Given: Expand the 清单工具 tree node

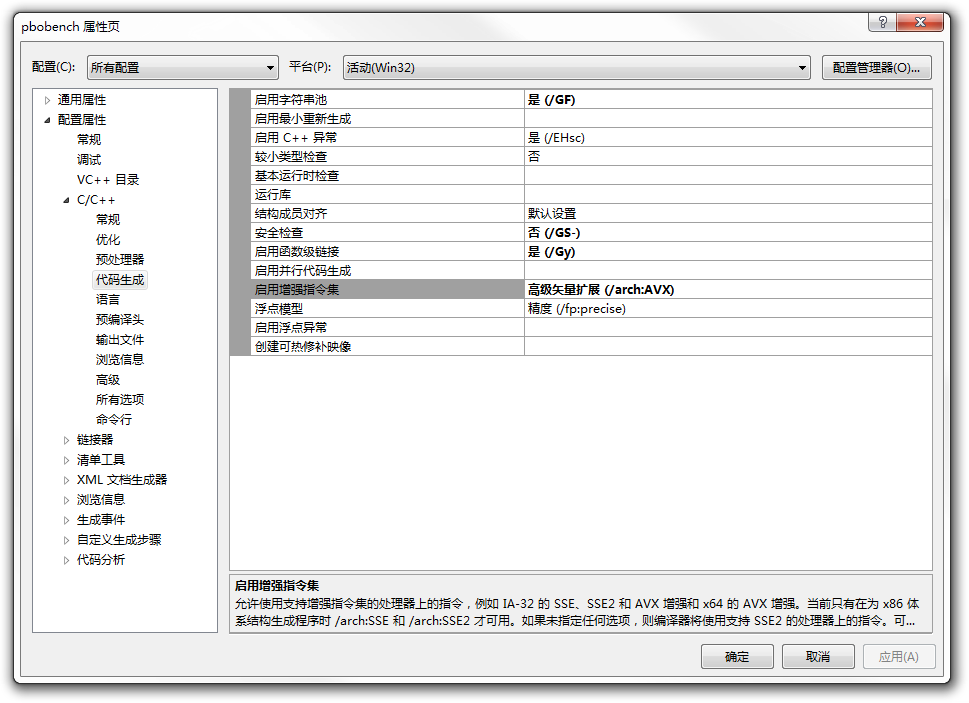Looking at the screenshot, I should pos(67,460).
